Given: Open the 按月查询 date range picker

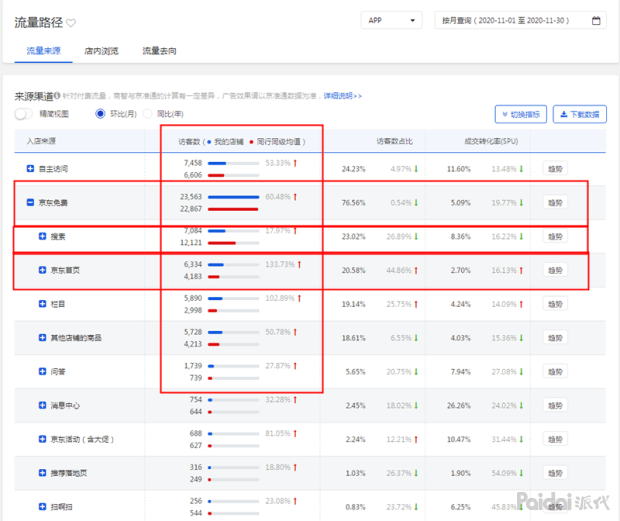Looking at the screenshot, I should tap(520, 20).
